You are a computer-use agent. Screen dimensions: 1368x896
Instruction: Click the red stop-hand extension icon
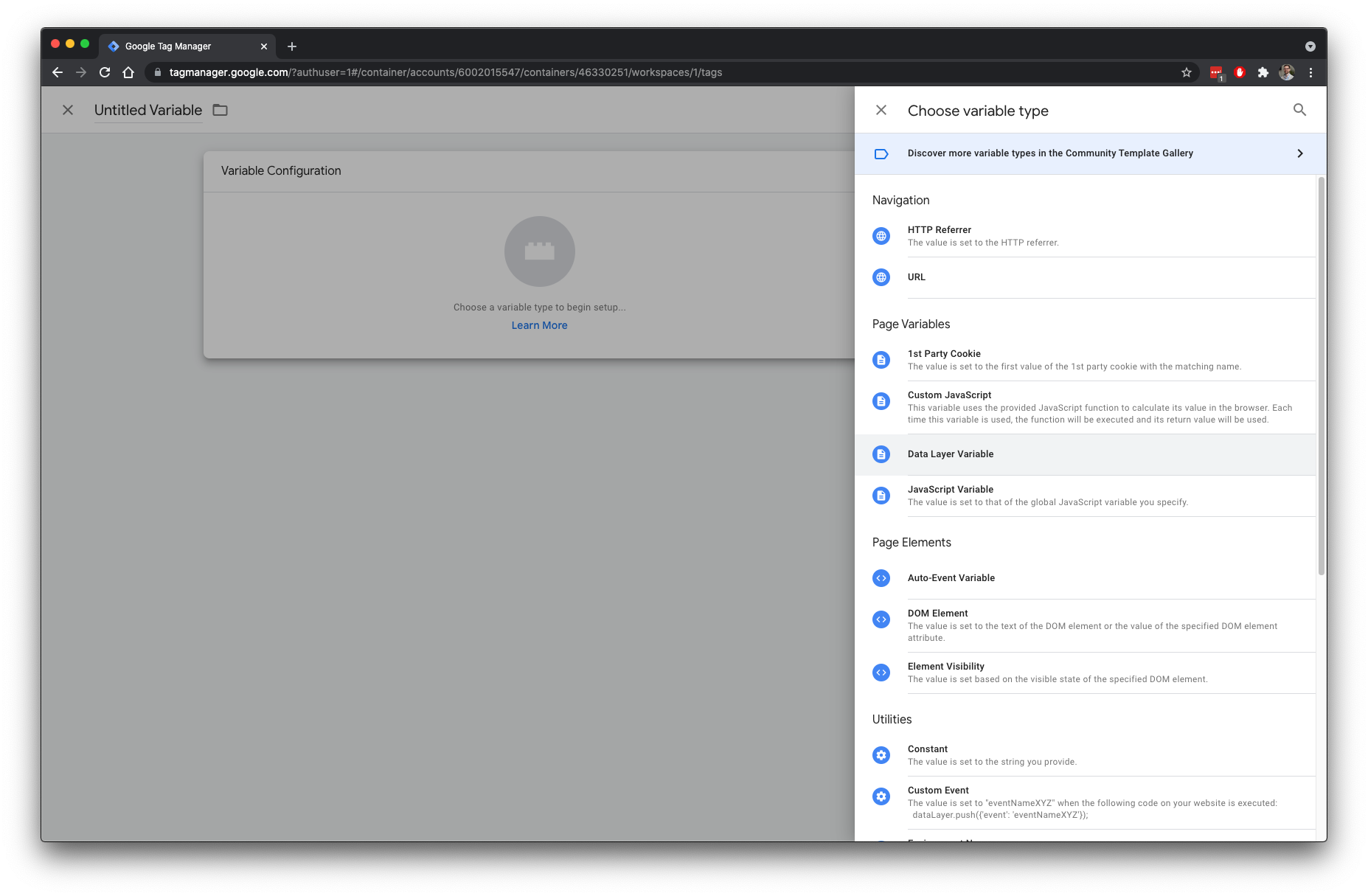[x=1240, y=72]
